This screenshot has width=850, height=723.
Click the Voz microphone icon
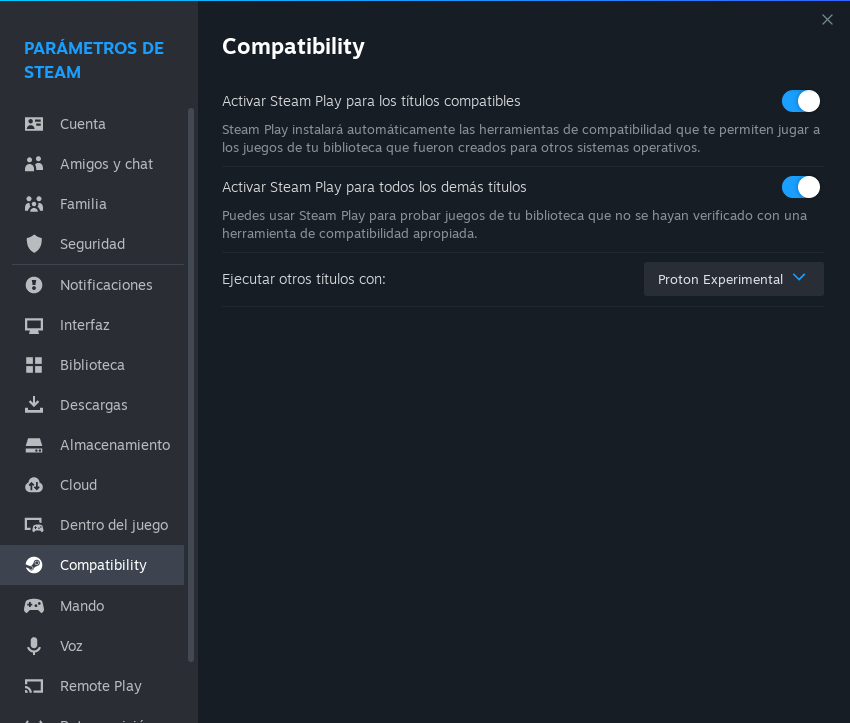pos(32,645)
